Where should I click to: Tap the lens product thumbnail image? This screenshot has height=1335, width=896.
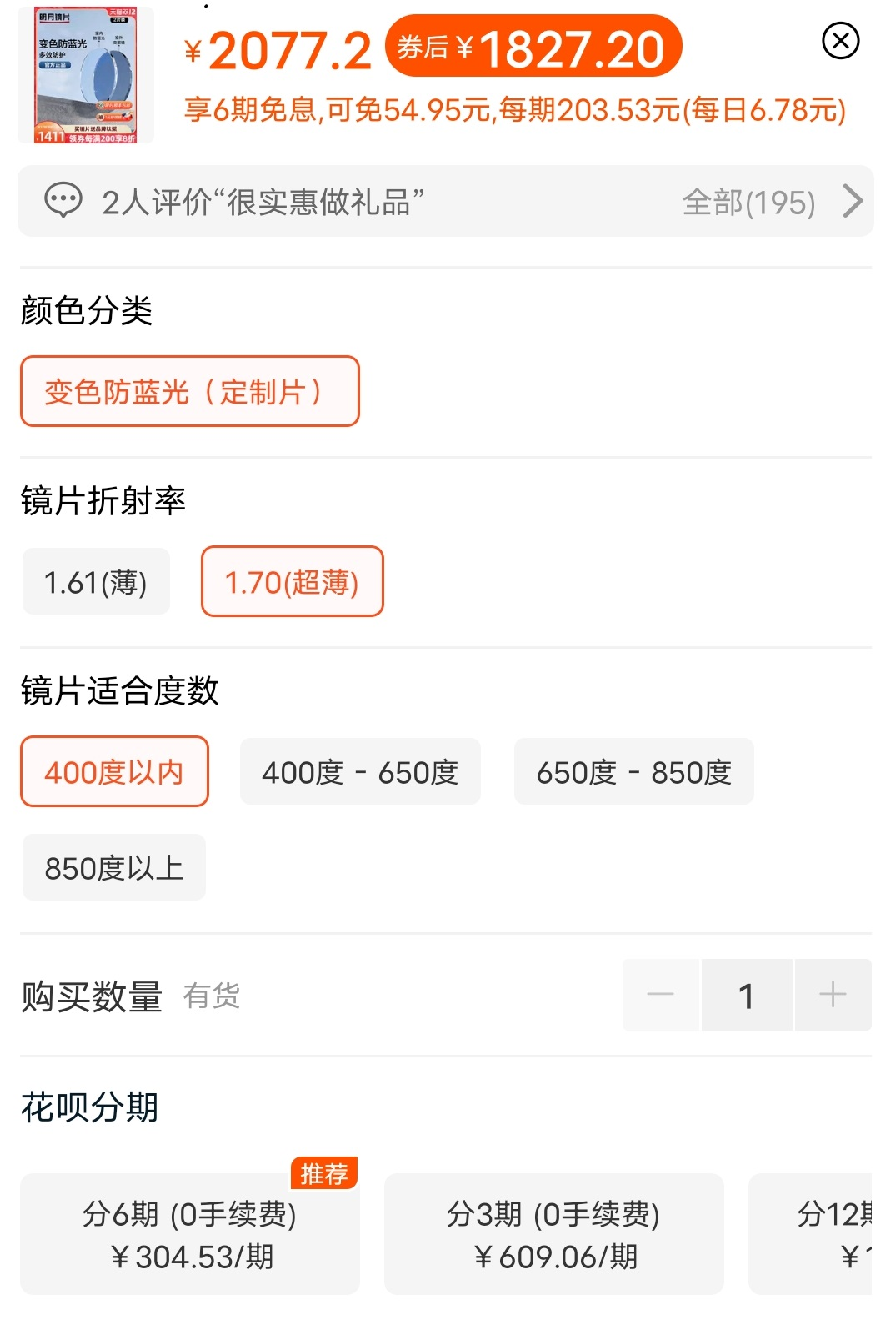point(86,75)
